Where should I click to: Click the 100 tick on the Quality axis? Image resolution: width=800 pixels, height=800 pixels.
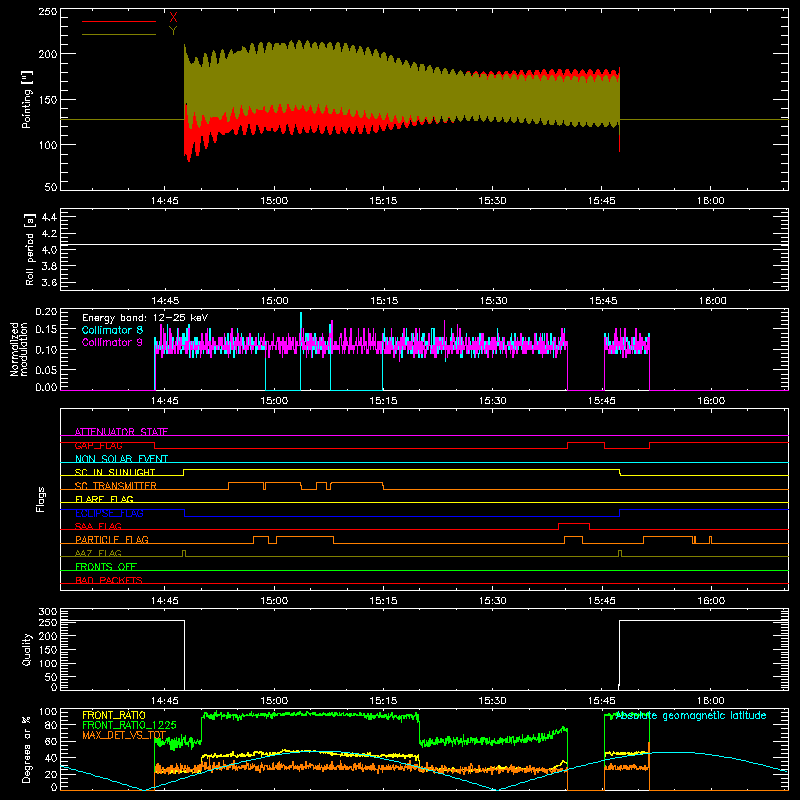(x=48, y=663)
